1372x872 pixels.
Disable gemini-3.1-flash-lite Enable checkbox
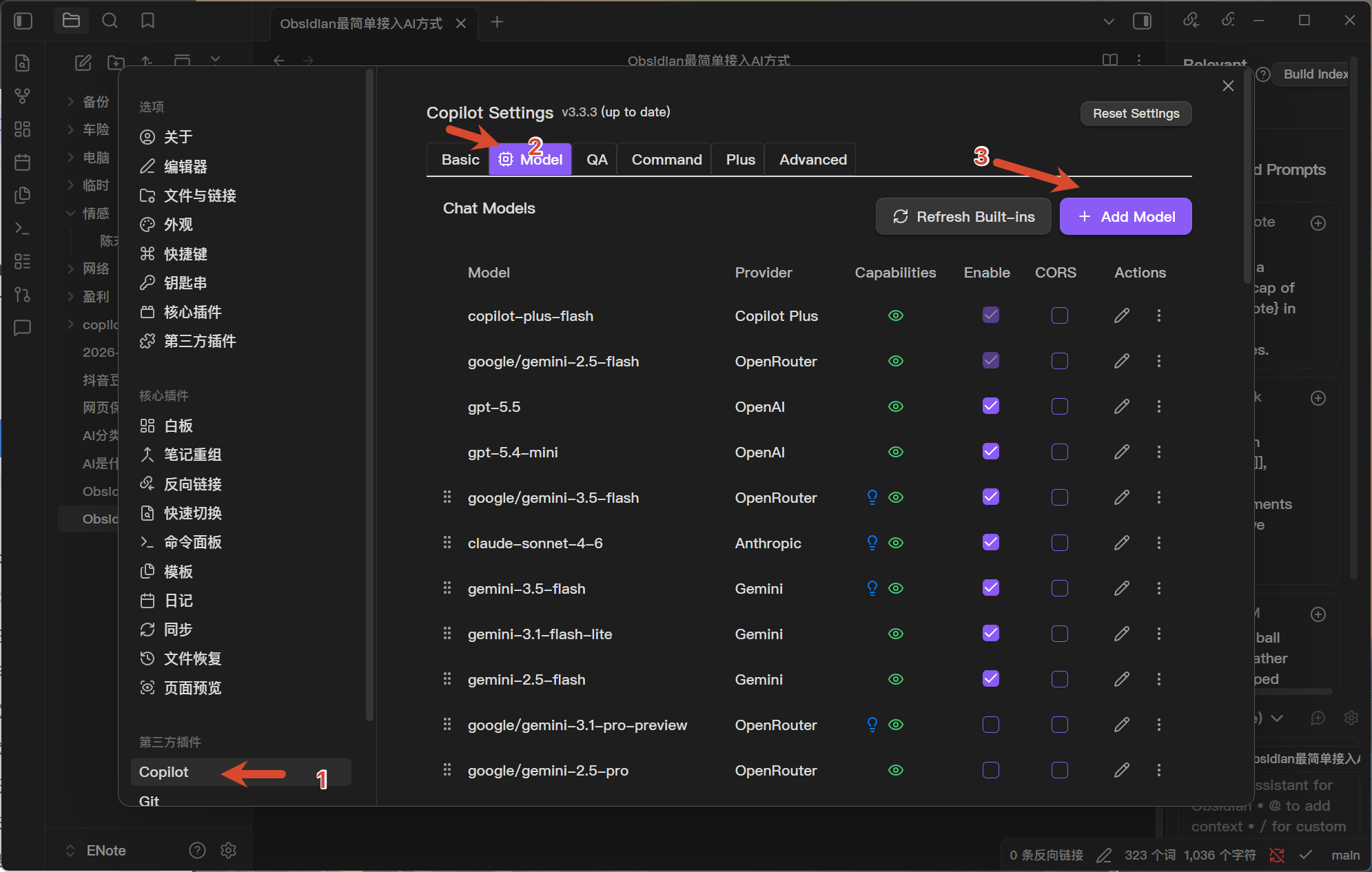[991, 634]
